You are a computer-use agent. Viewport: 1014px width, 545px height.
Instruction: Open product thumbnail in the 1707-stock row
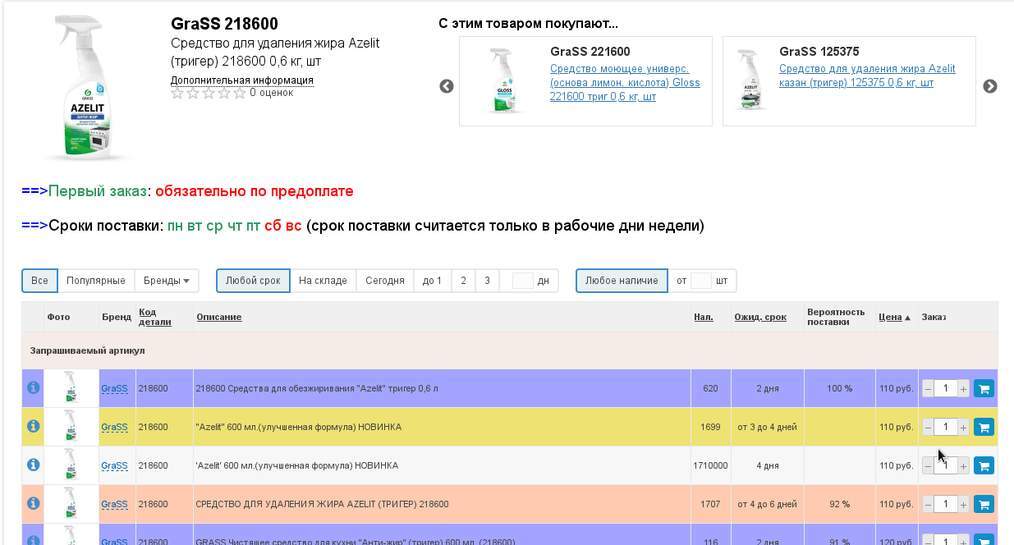click(70, 503)
